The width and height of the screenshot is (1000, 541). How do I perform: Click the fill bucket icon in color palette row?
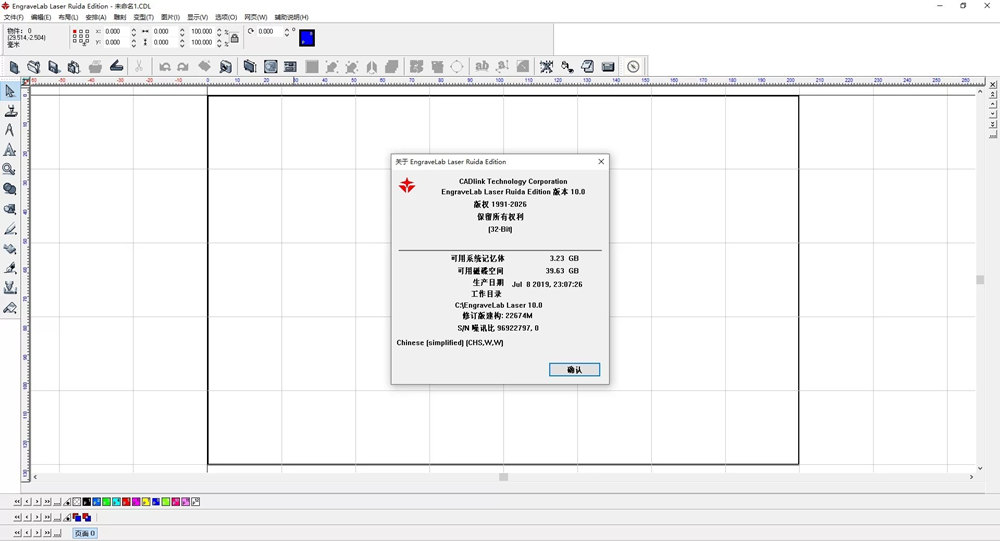[x=67, y=502]
